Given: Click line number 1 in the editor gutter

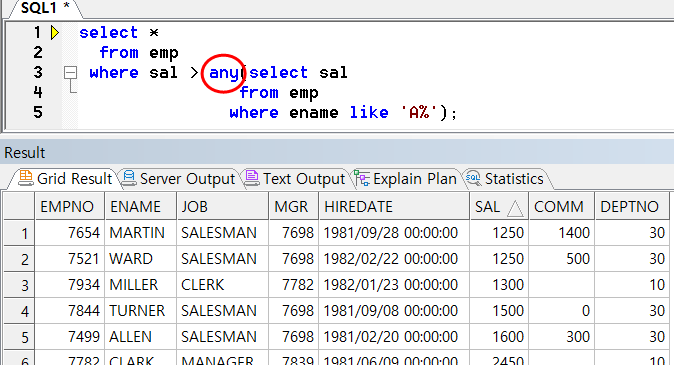Looking at the screenshot, I should pyautogui.click(x=37, y=33).
